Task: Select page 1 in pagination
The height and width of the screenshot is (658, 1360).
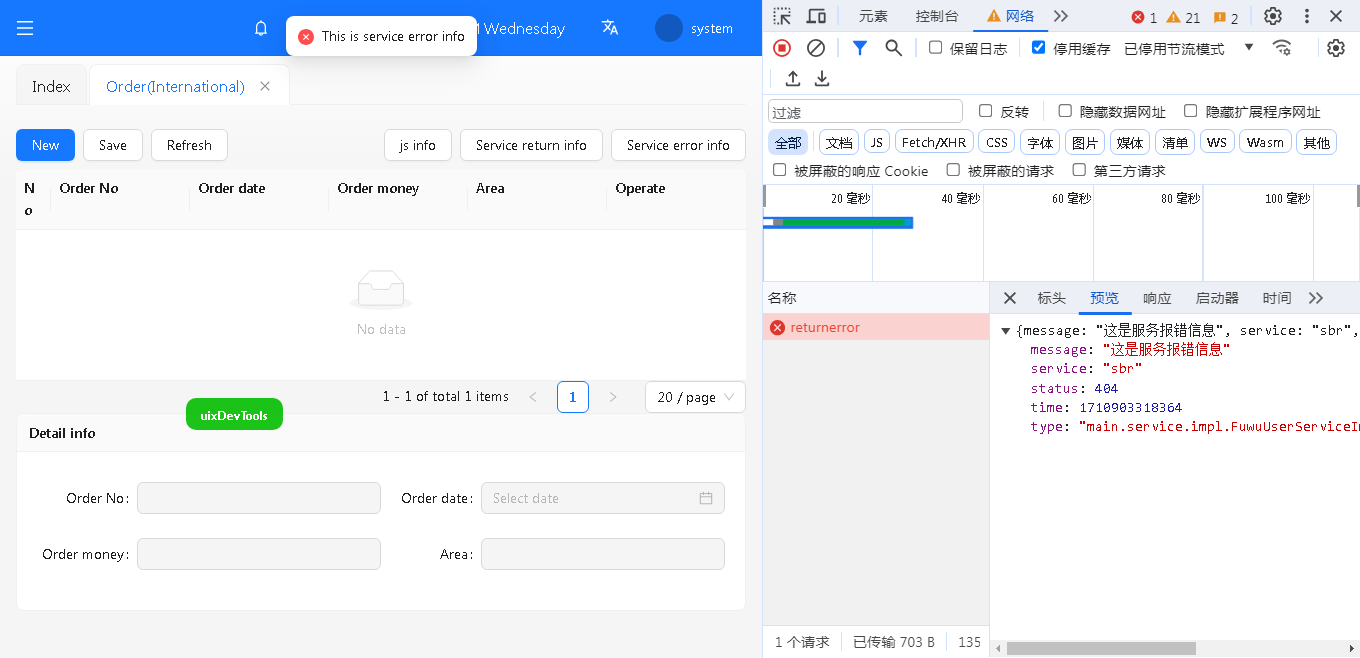Action: tap(573, 397)
